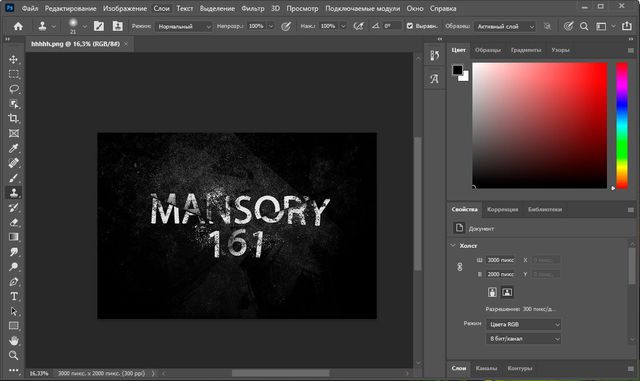Select the Crop tool
Viewport: 640px width, 381px height.
click(13, 118)
